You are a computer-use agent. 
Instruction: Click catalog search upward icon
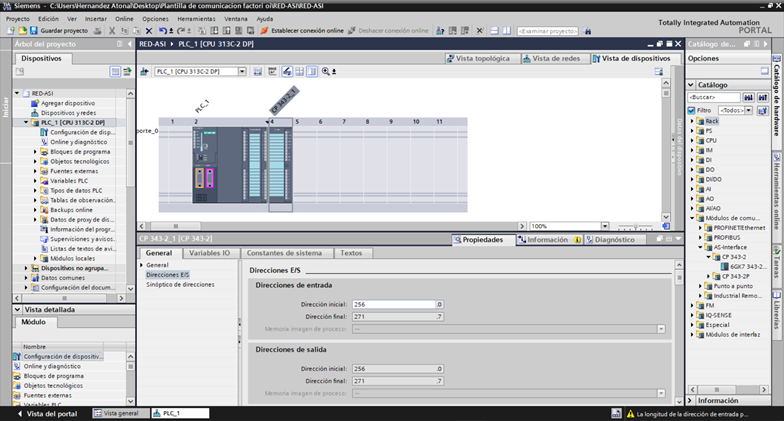click(x=762, y=98)
